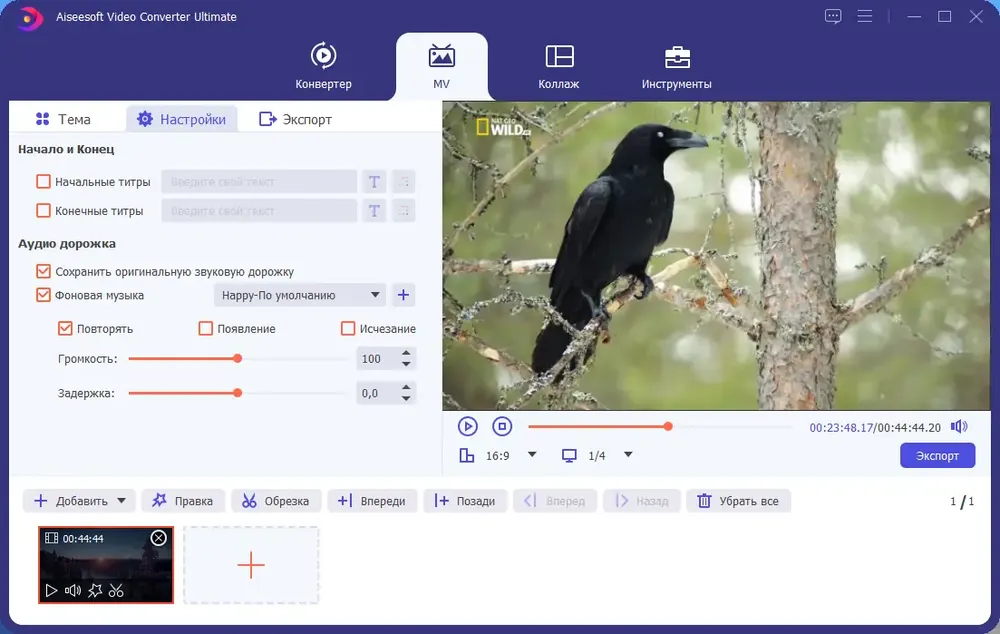Click the stop button under the preview
Screen dimensions: 1000x634
click(502, 426)
